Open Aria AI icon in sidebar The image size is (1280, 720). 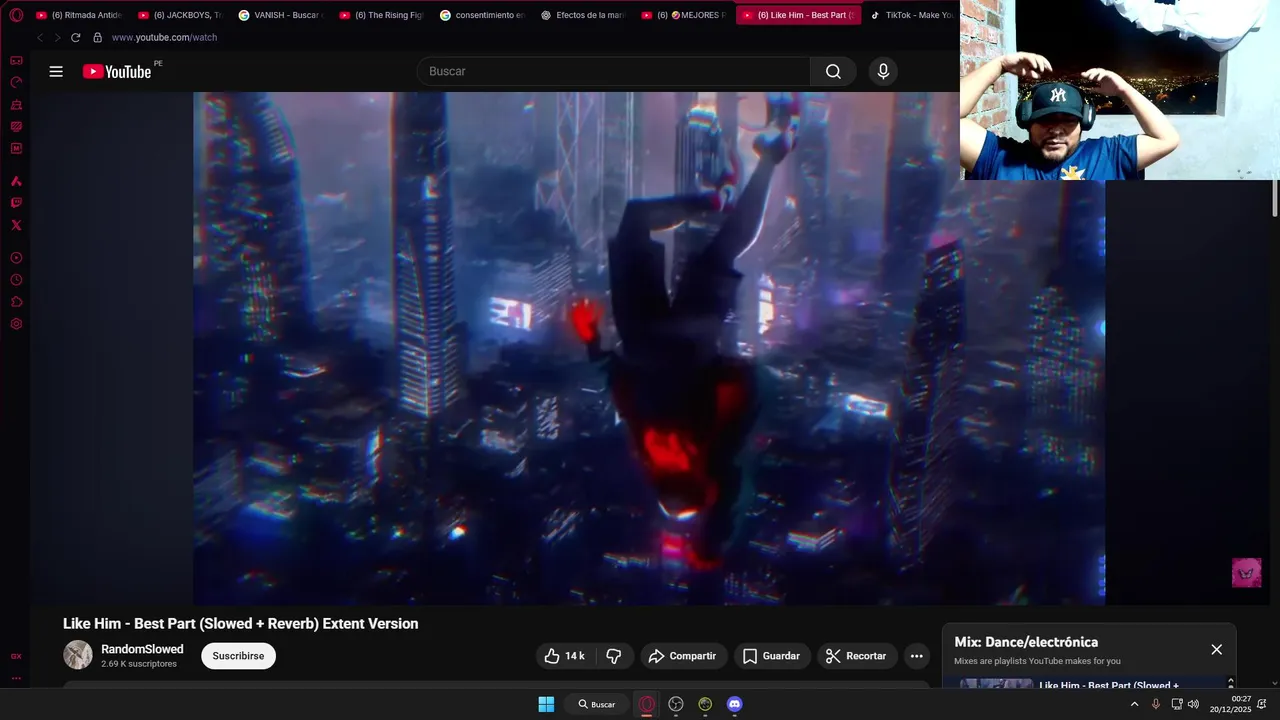click(16, 181)
